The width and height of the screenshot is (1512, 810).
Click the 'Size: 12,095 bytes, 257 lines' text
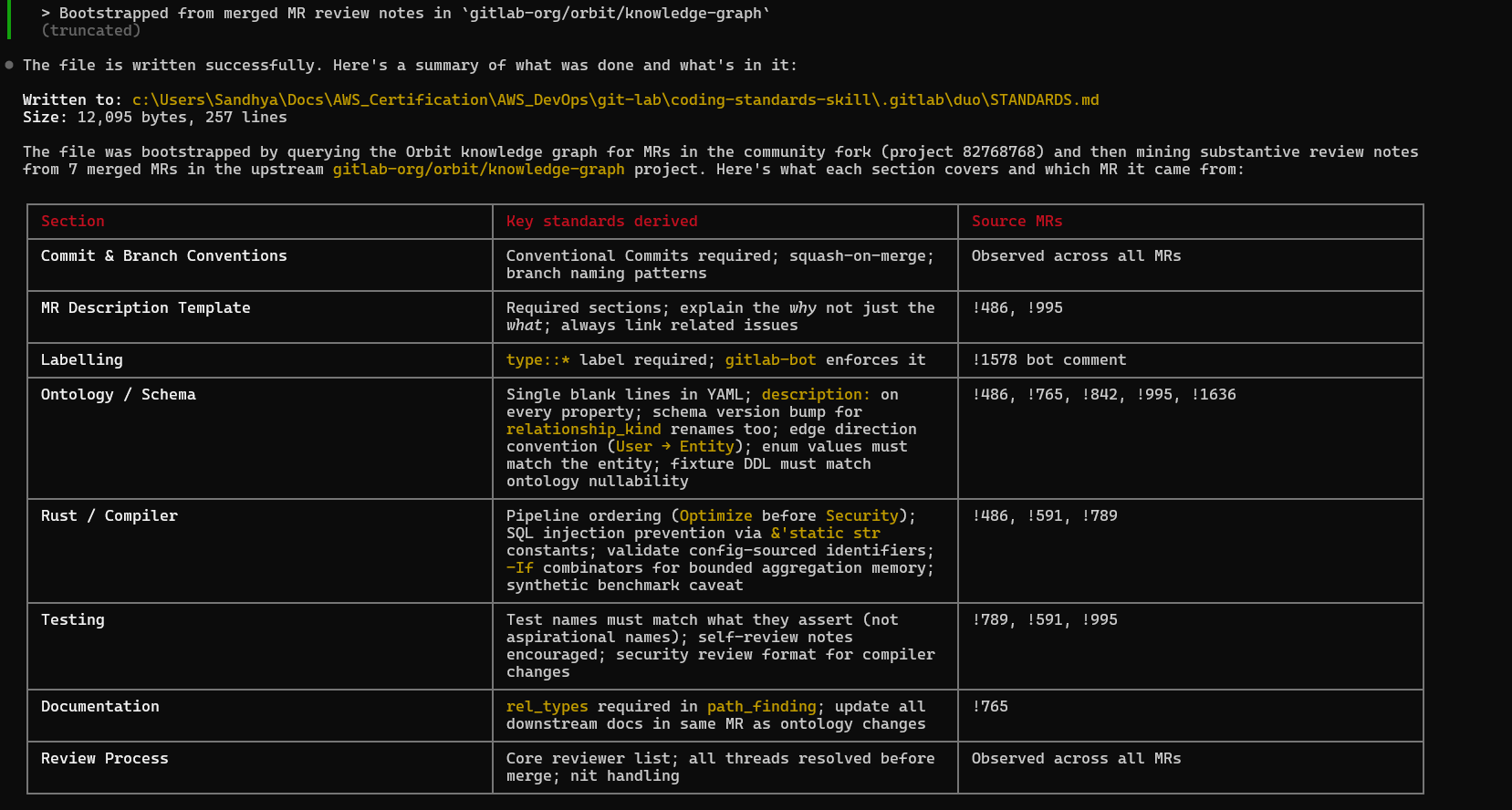tap(155, 118)
